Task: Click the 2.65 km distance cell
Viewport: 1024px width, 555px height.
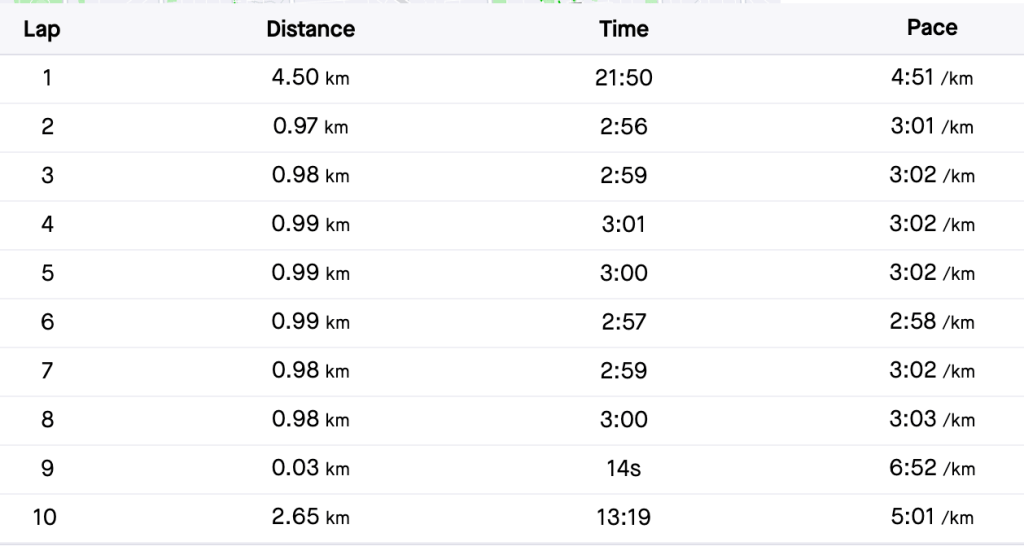Action: (311, 516)
